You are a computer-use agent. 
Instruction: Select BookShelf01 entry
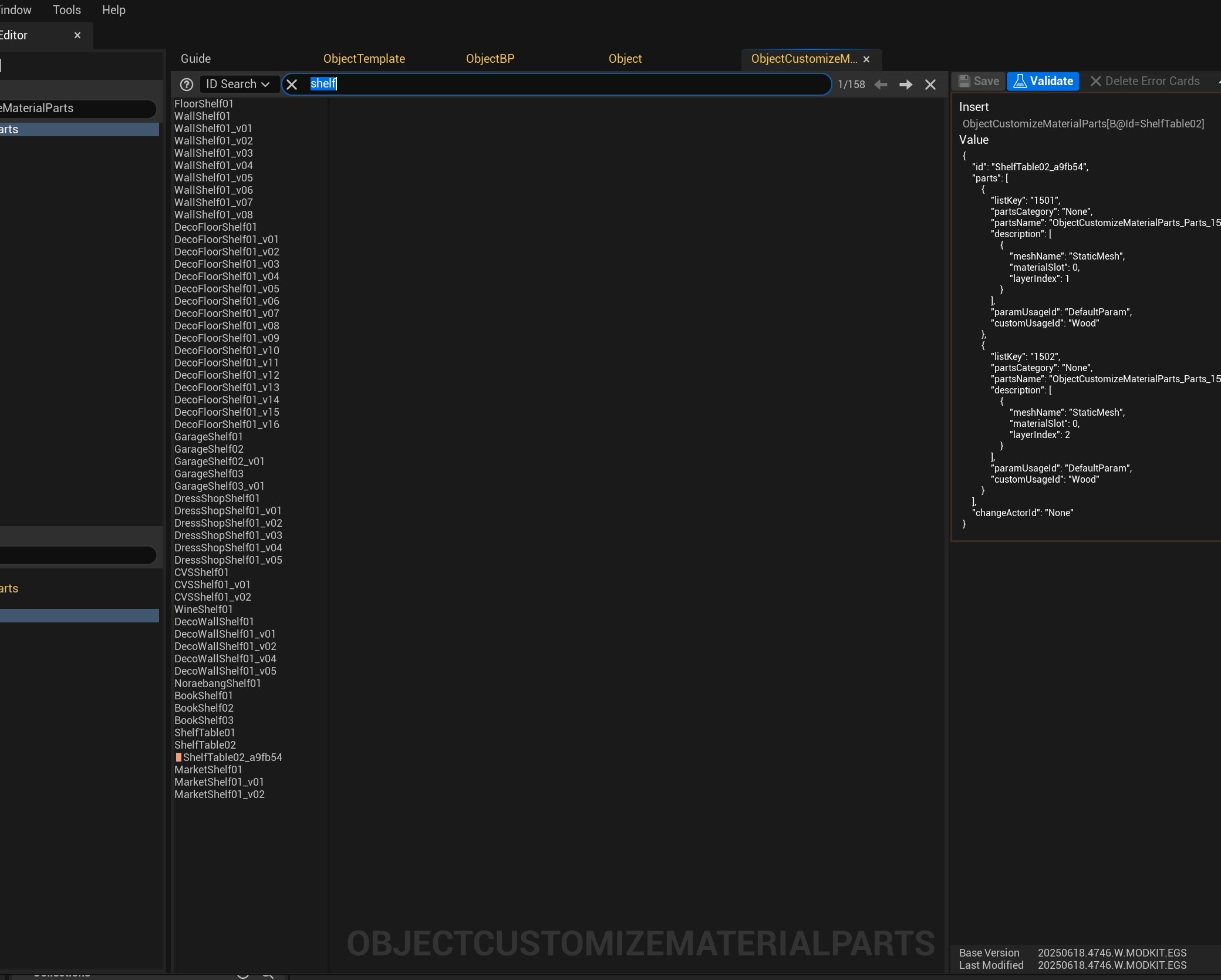coord(204,696)
